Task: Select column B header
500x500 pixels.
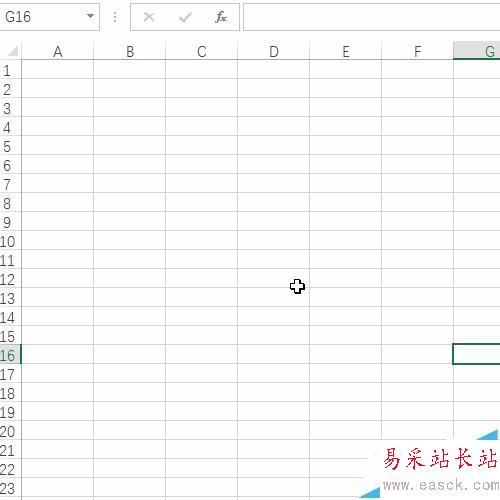Action: click(130, 51)
